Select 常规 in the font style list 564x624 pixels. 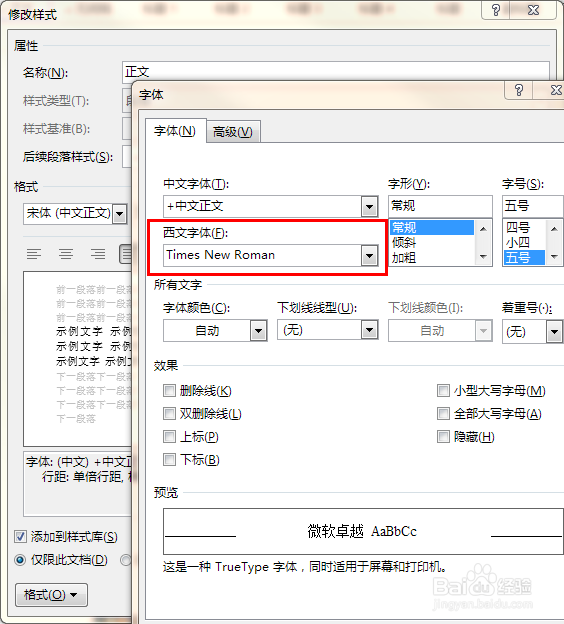pos(432,228)
